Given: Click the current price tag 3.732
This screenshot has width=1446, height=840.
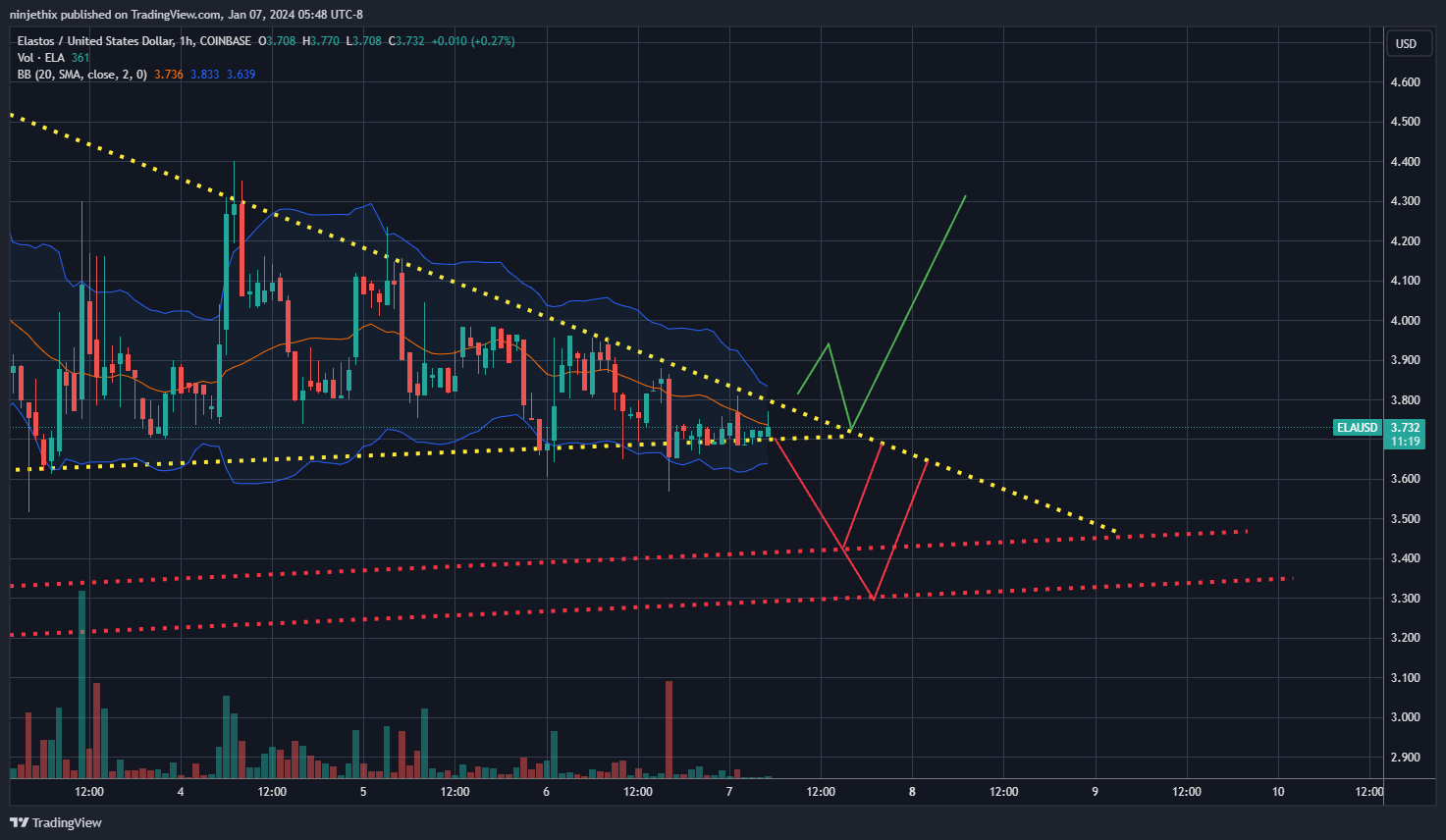Looking at the screenshot, I should (x=1406, y=428).
